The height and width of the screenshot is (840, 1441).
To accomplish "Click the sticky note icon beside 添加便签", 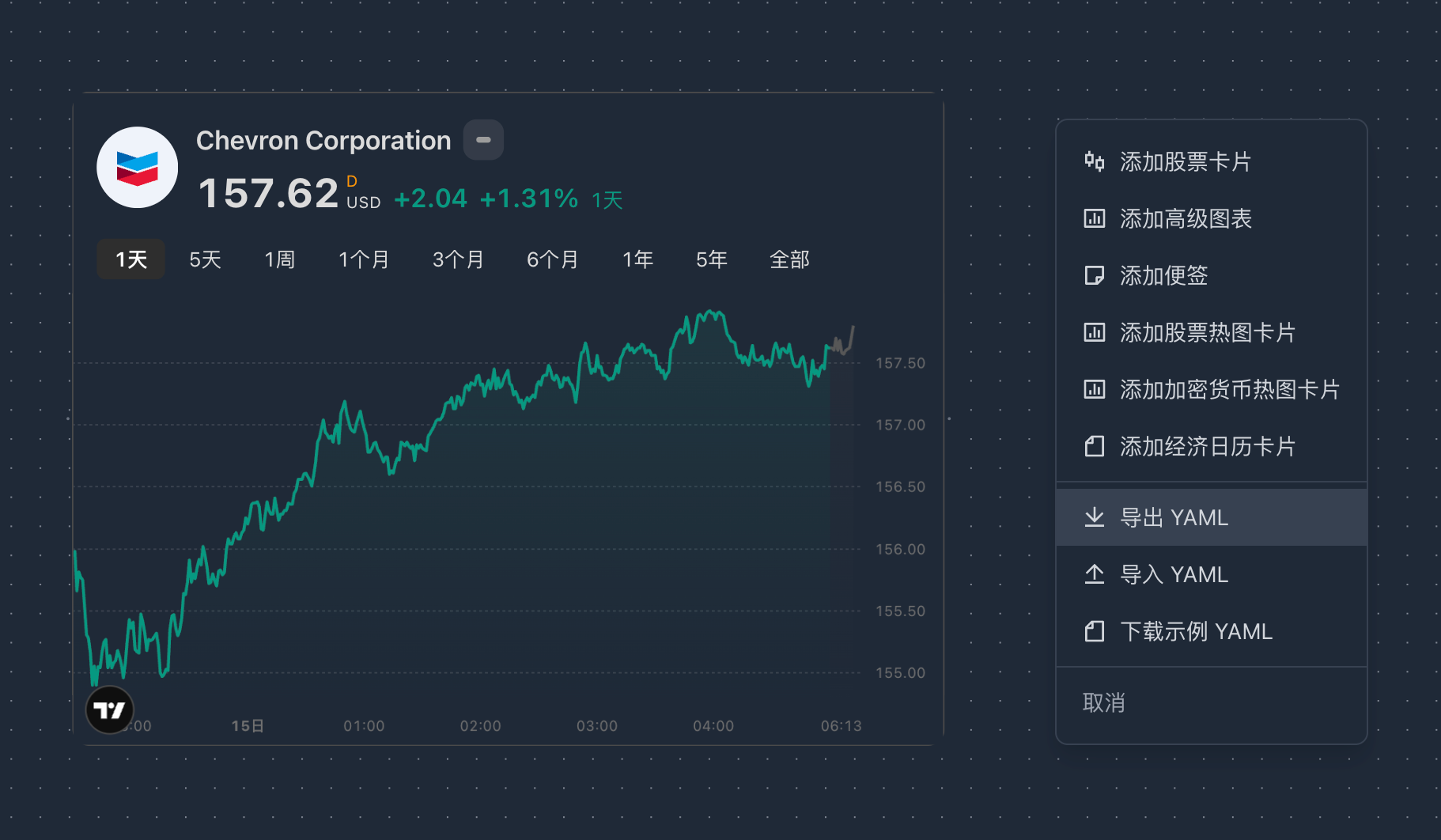I will tap(1094, 275).
